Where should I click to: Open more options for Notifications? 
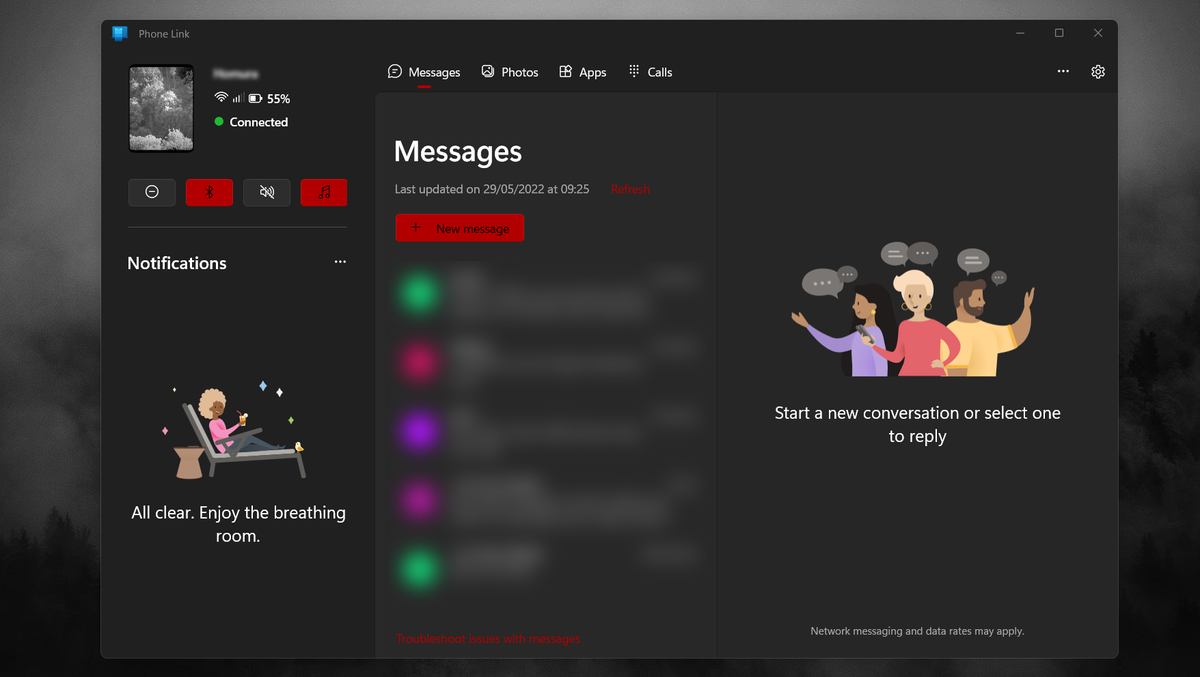340,261
